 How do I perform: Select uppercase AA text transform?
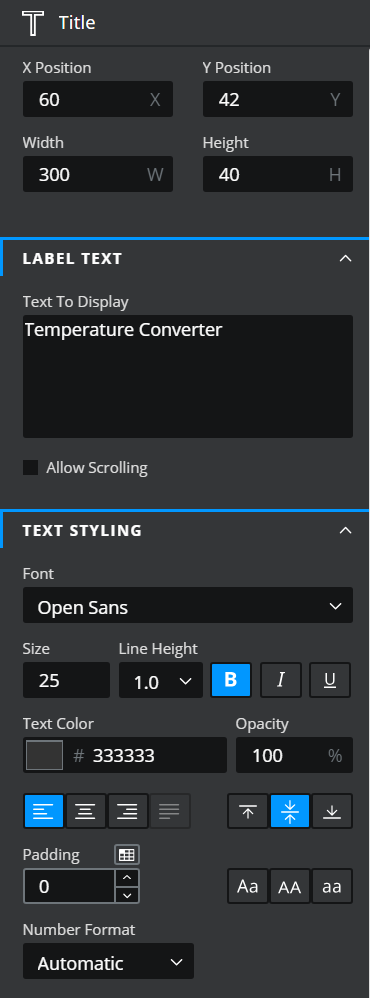[x=290, y=886]
